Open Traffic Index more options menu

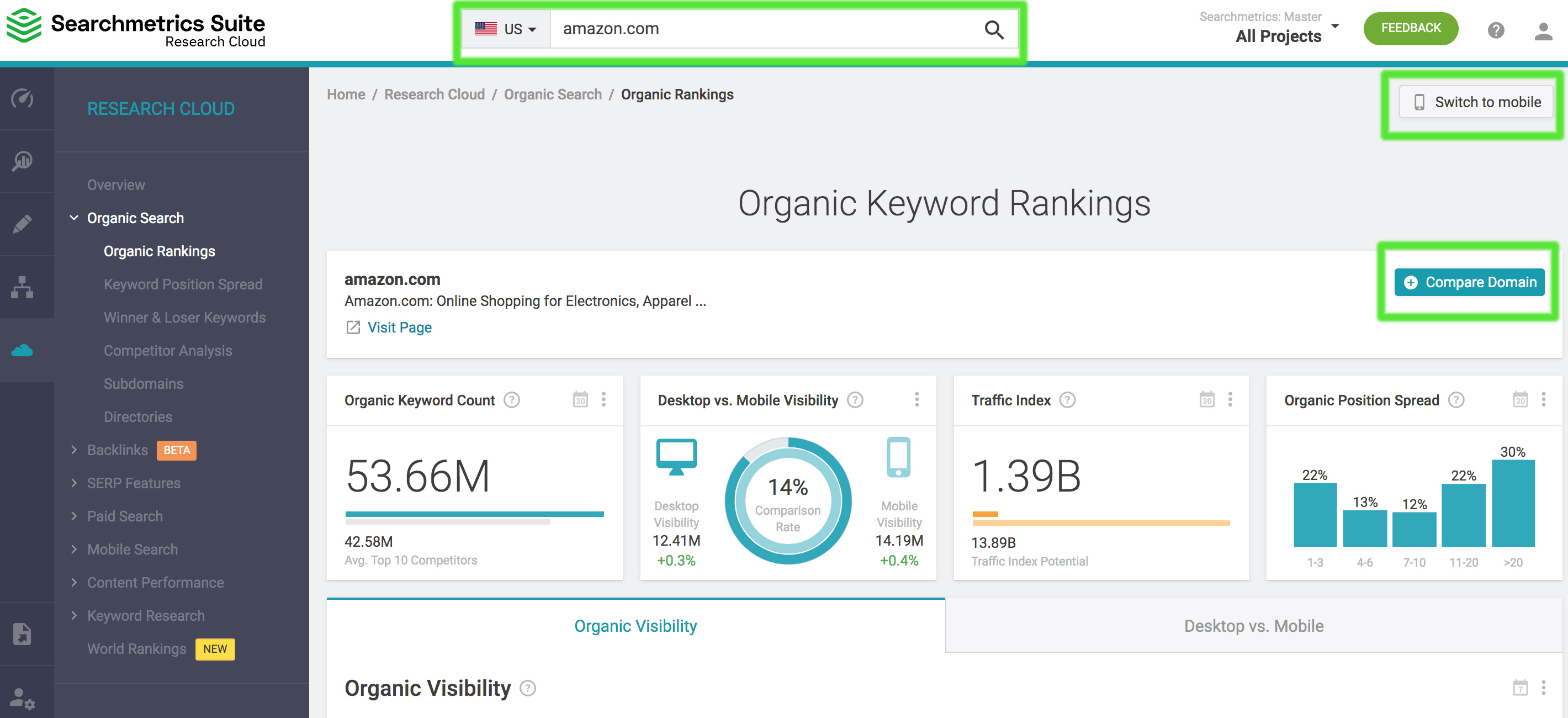[1230, 399]
